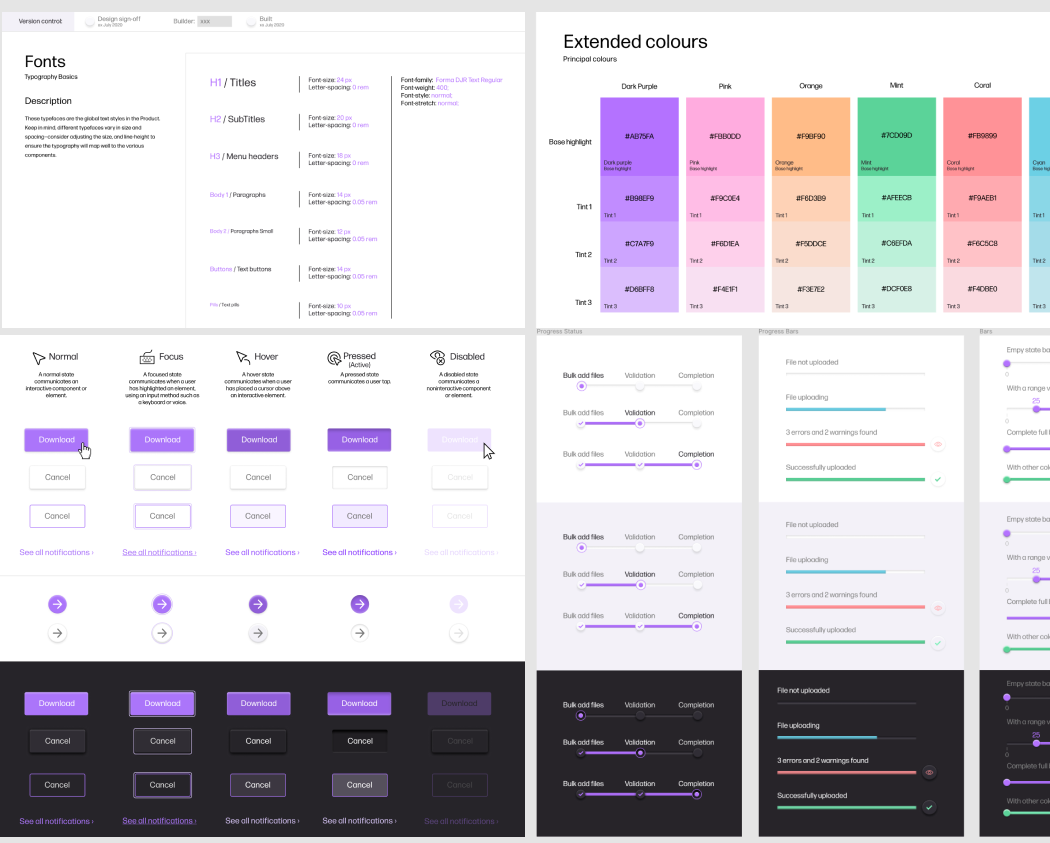Open See all notifications link
Viewport: 1050px width, 843px height.
(x=56, y=551)
